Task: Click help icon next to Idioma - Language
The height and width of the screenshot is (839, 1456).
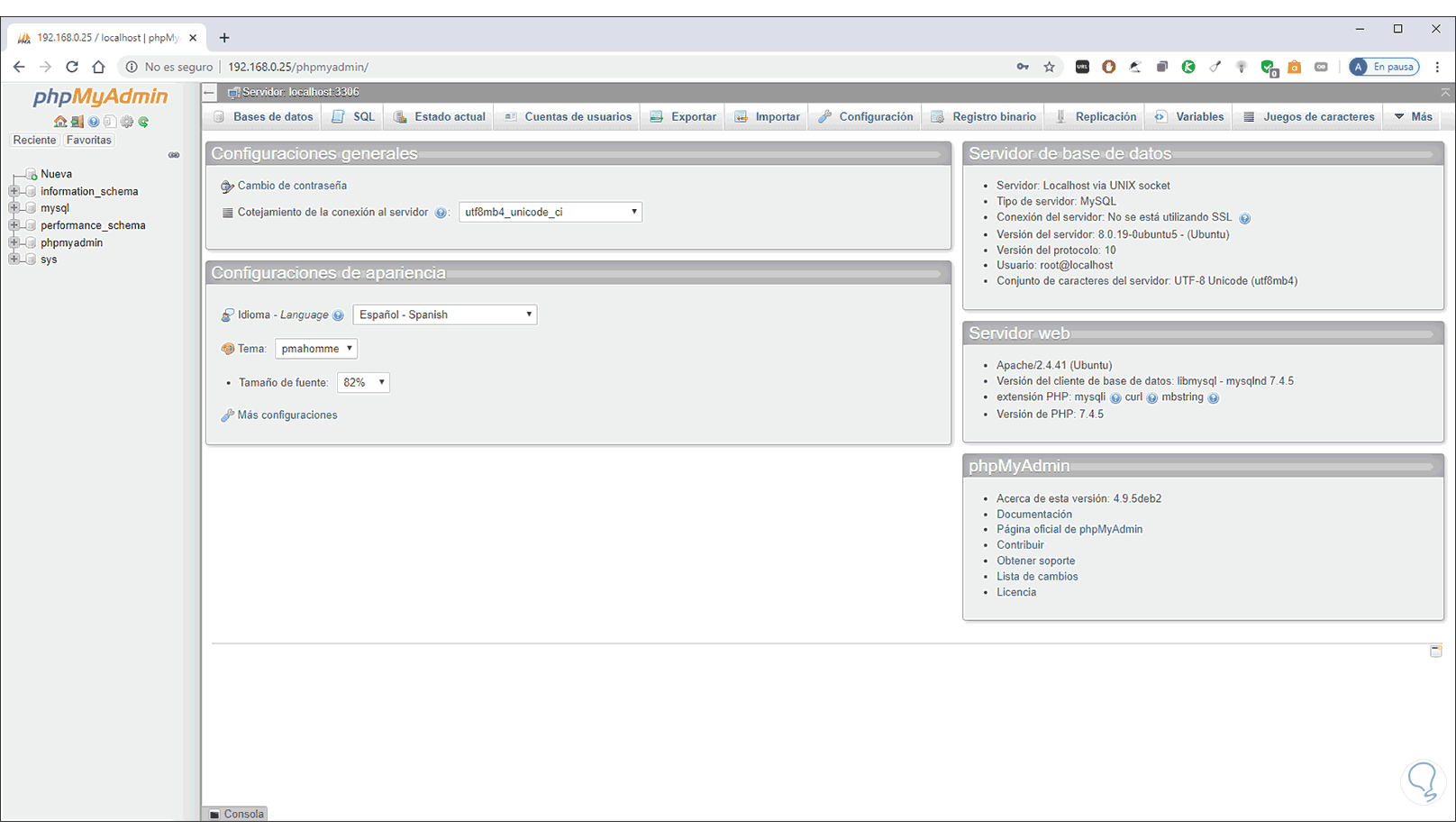Action: point(338,315)
